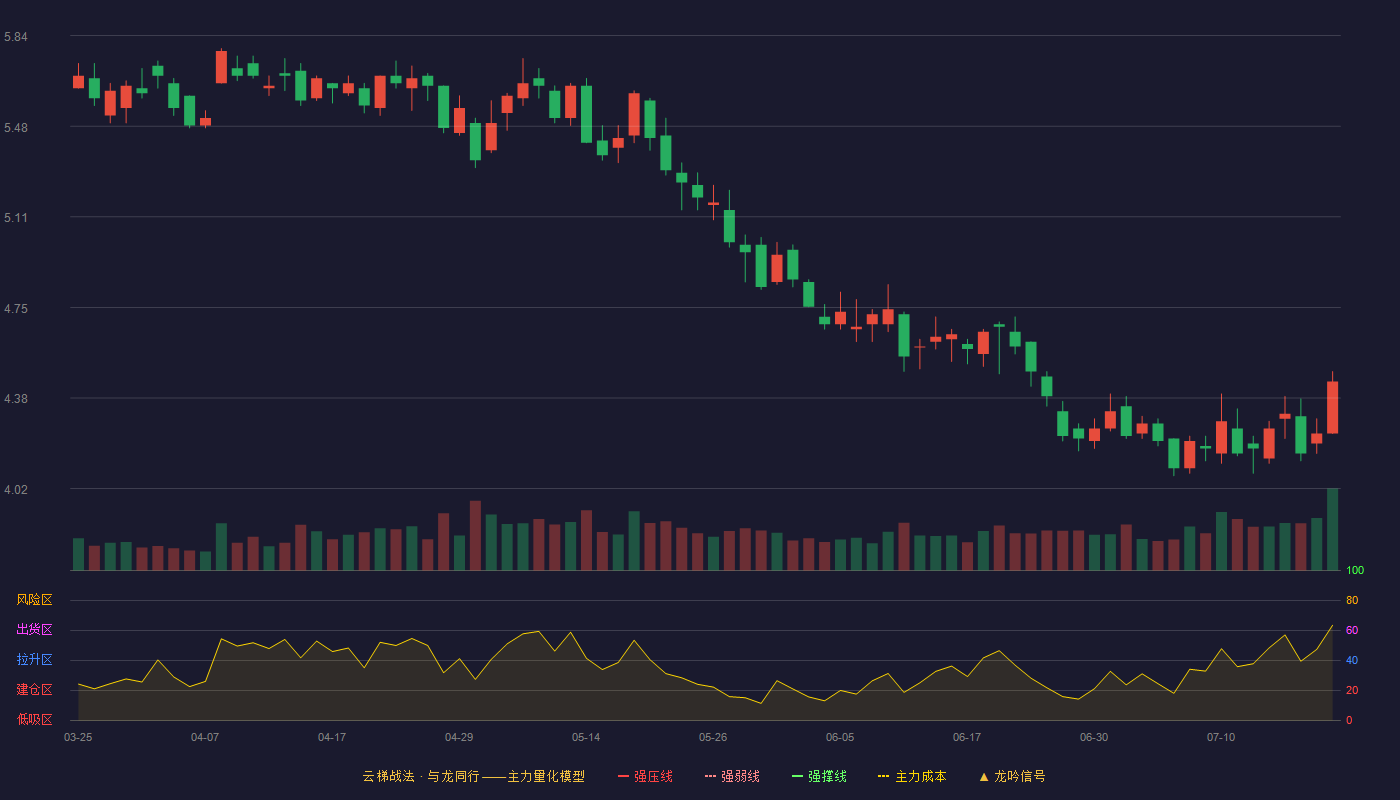
Task: Select the tallest green volume bar at right end
Action: pos(1332,529)
